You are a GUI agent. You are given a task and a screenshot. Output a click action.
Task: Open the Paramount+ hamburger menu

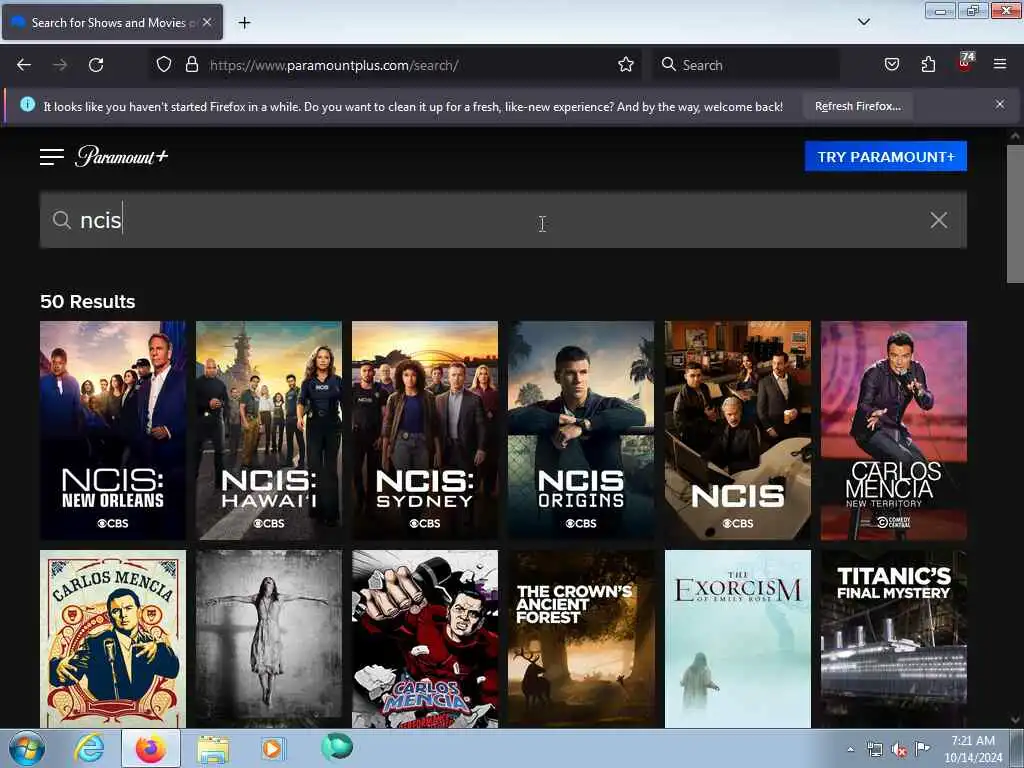point(52,157)
